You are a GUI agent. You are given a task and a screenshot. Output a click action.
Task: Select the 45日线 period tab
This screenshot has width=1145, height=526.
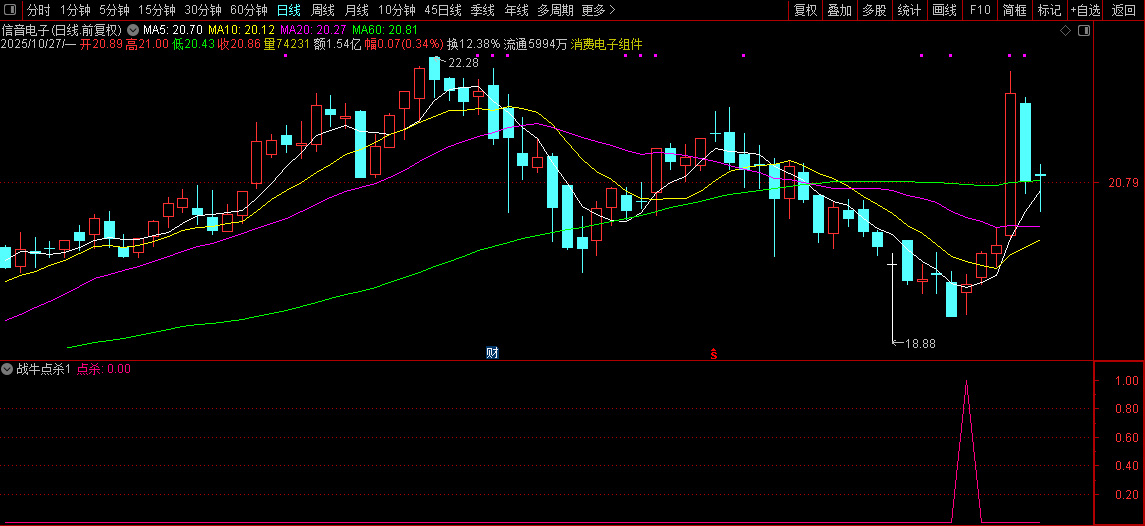pos(443,10)
